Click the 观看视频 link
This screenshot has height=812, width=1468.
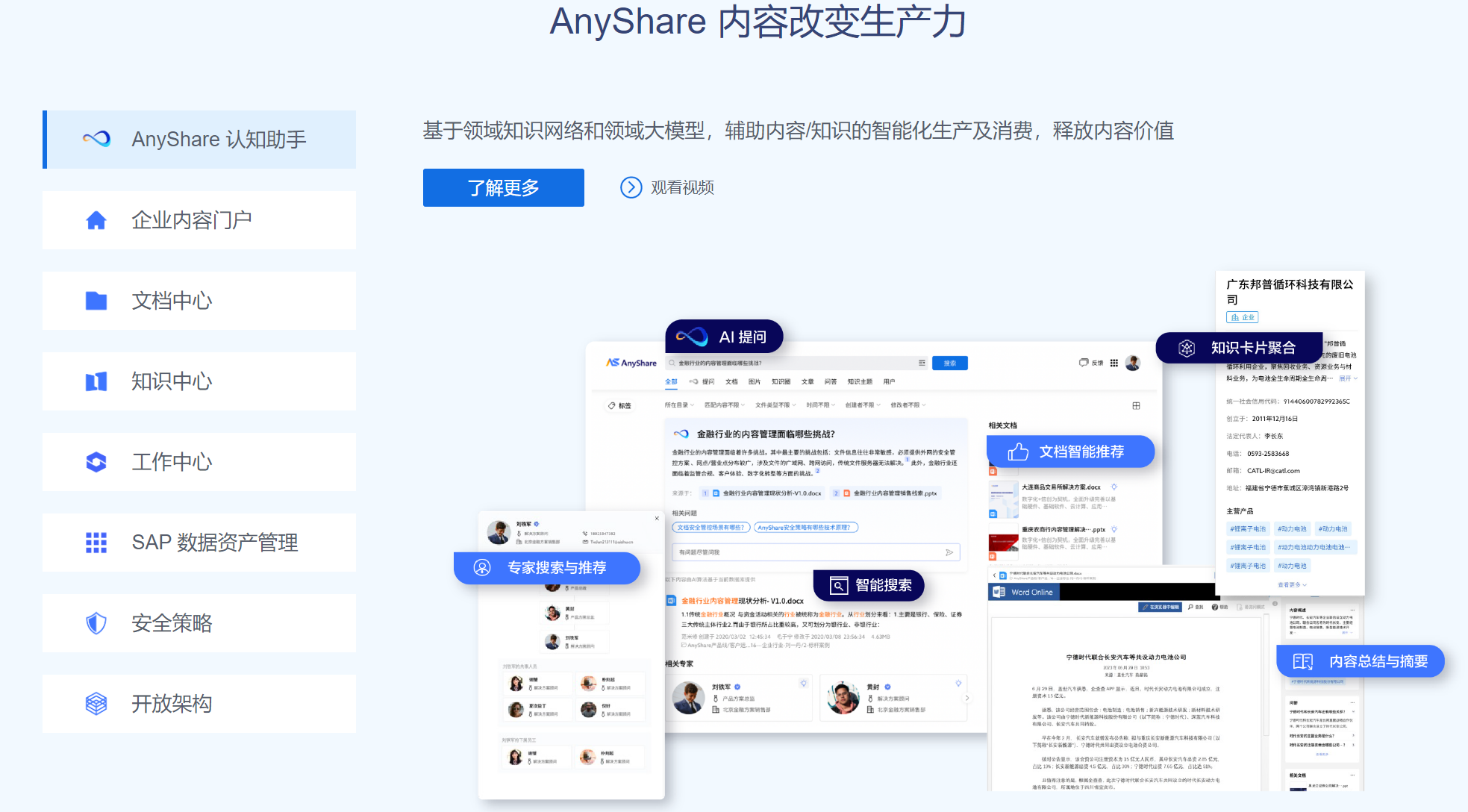(682, 187)
